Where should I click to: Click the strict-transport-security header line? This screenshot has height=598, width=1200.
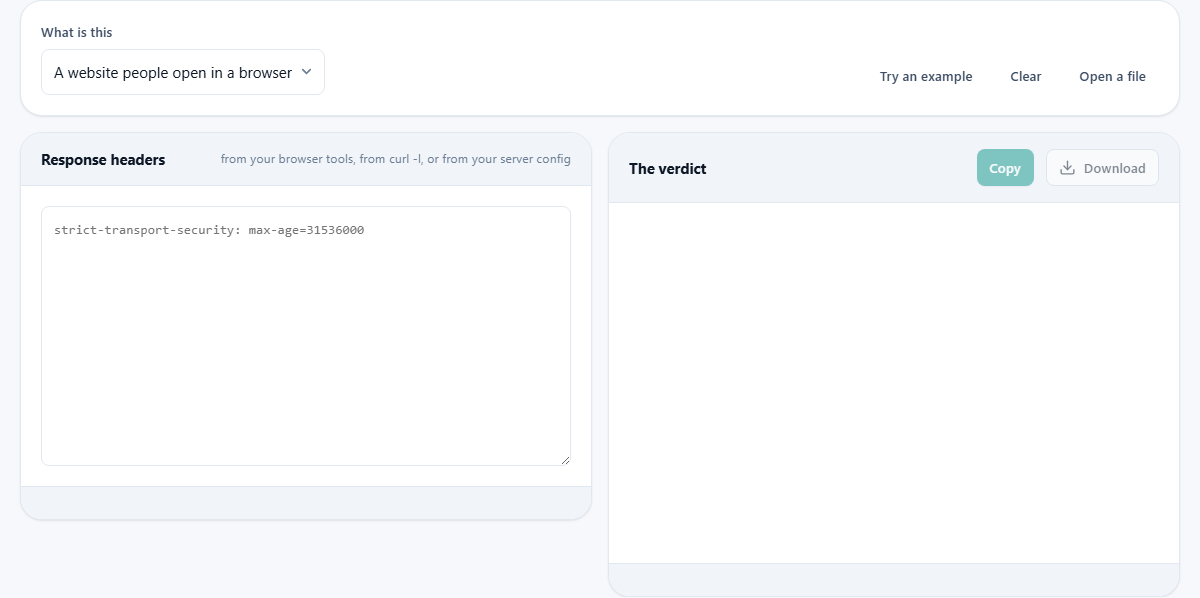click(209, 230)
